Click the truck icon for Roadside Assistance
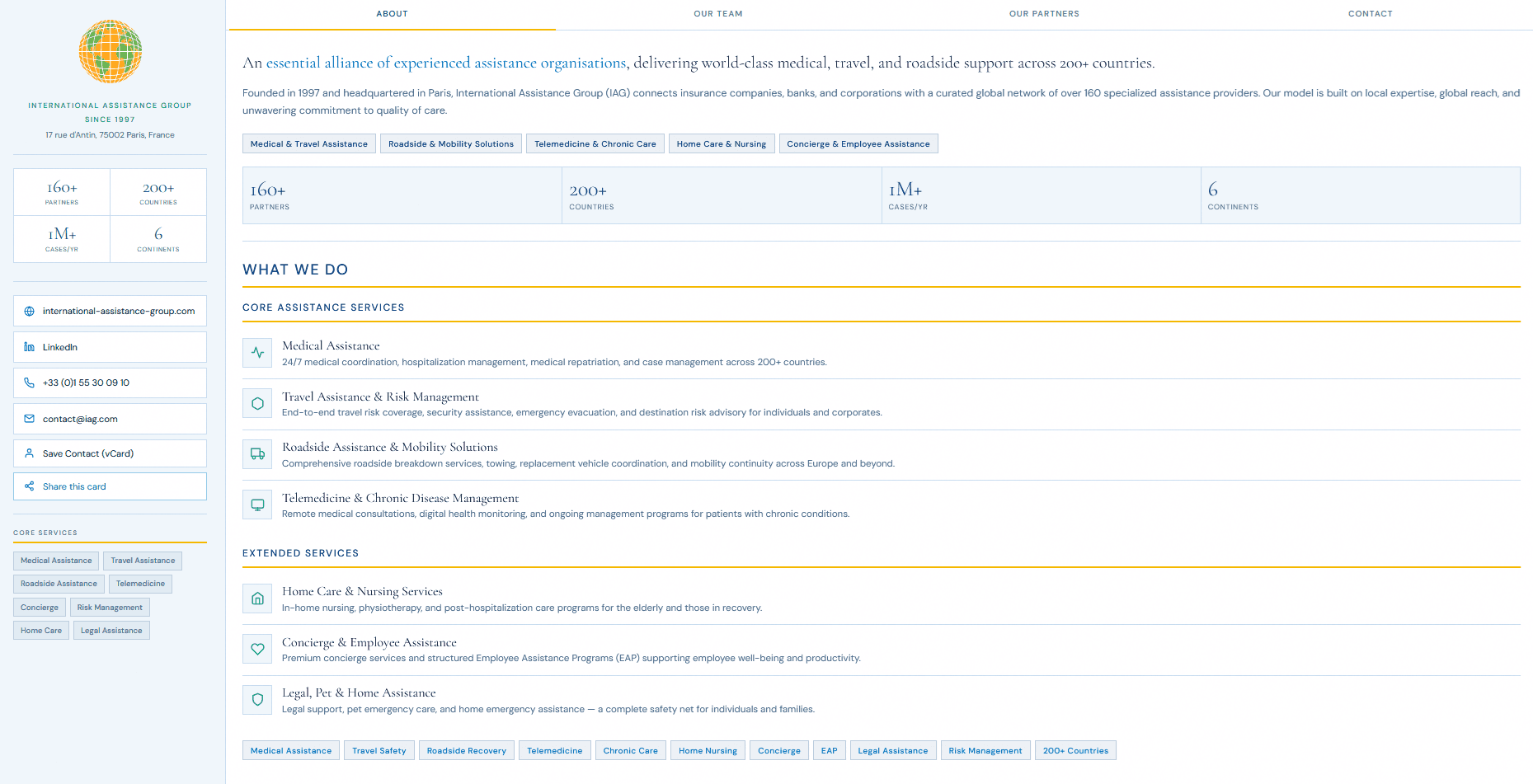The image size is (1533, 784). pos(257,454)
